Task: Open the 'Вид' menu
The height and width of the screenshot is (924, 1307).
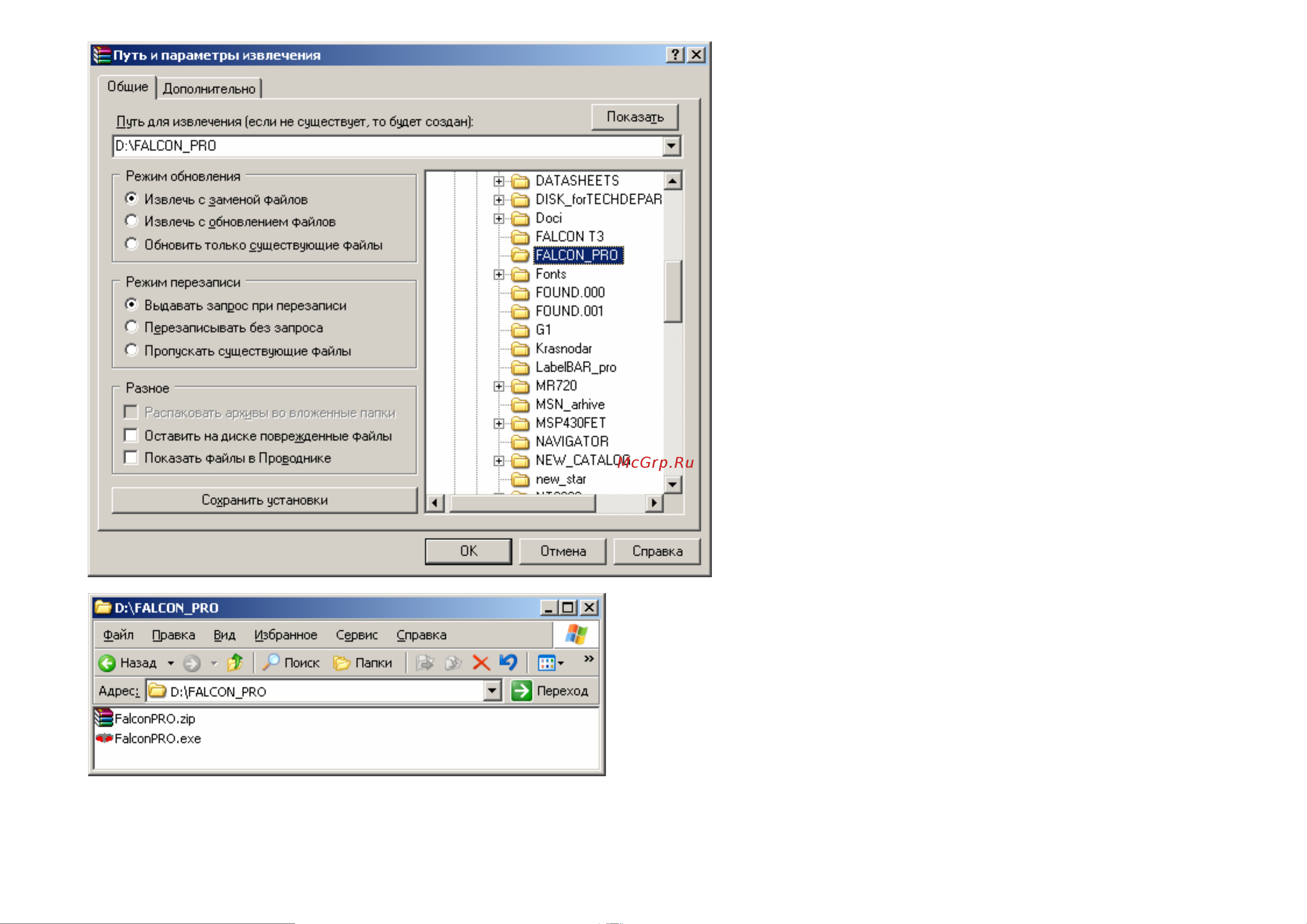Action: [224, 635]
